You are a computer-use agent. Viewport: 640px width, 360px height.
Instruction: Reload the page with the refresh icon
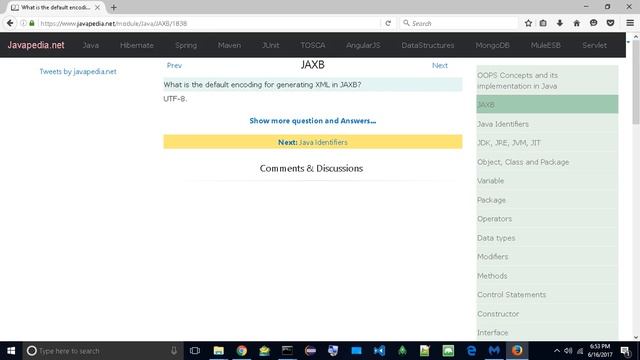click(x=388, y=23)
